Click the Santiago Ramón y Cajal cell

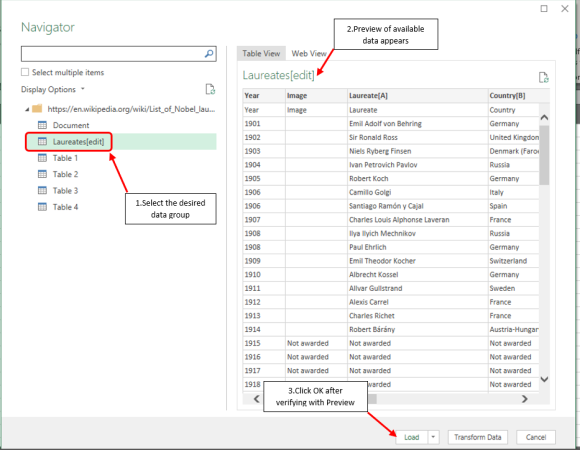tap(418, 206)
